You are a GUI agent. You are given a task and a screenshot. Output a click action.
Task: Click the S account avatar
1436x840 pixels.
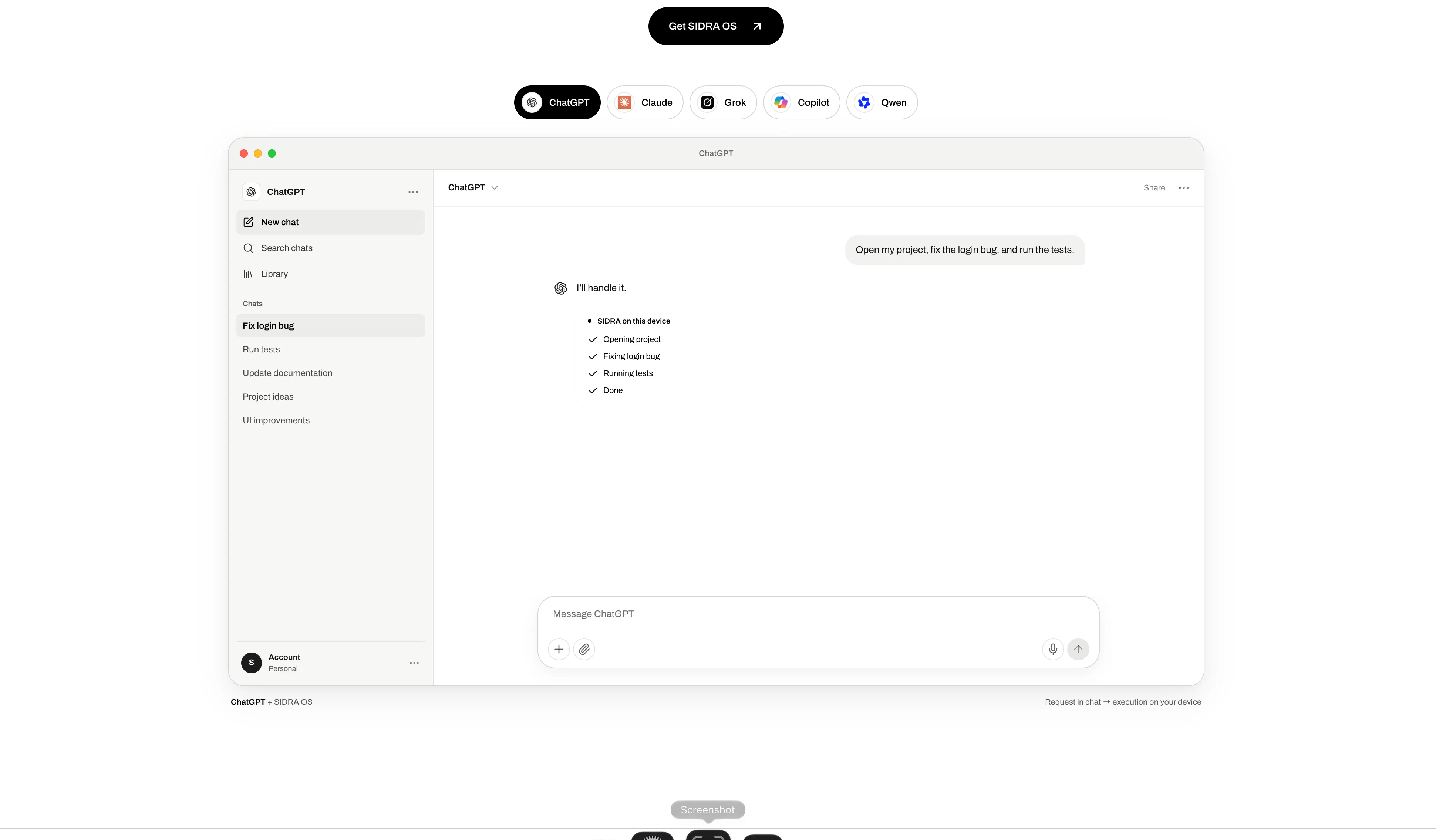[x=251, y=663]
